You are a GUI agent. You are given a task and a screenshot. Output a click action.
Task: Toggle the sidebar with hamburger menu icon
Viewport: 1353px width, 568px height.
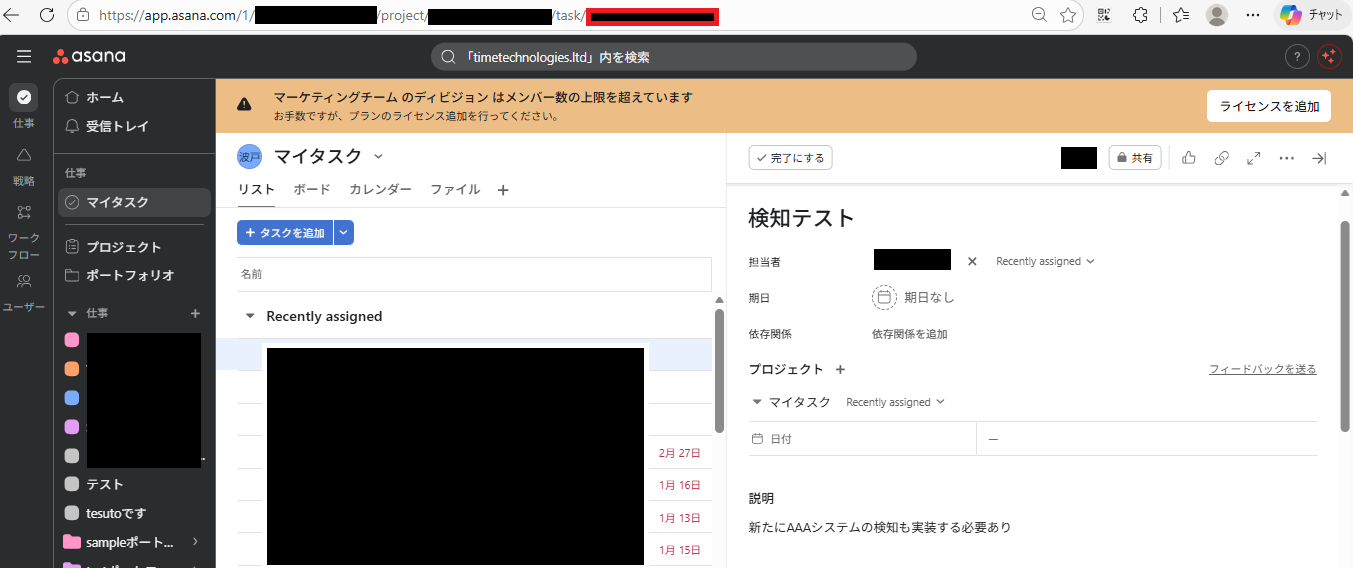coord(23,57)
